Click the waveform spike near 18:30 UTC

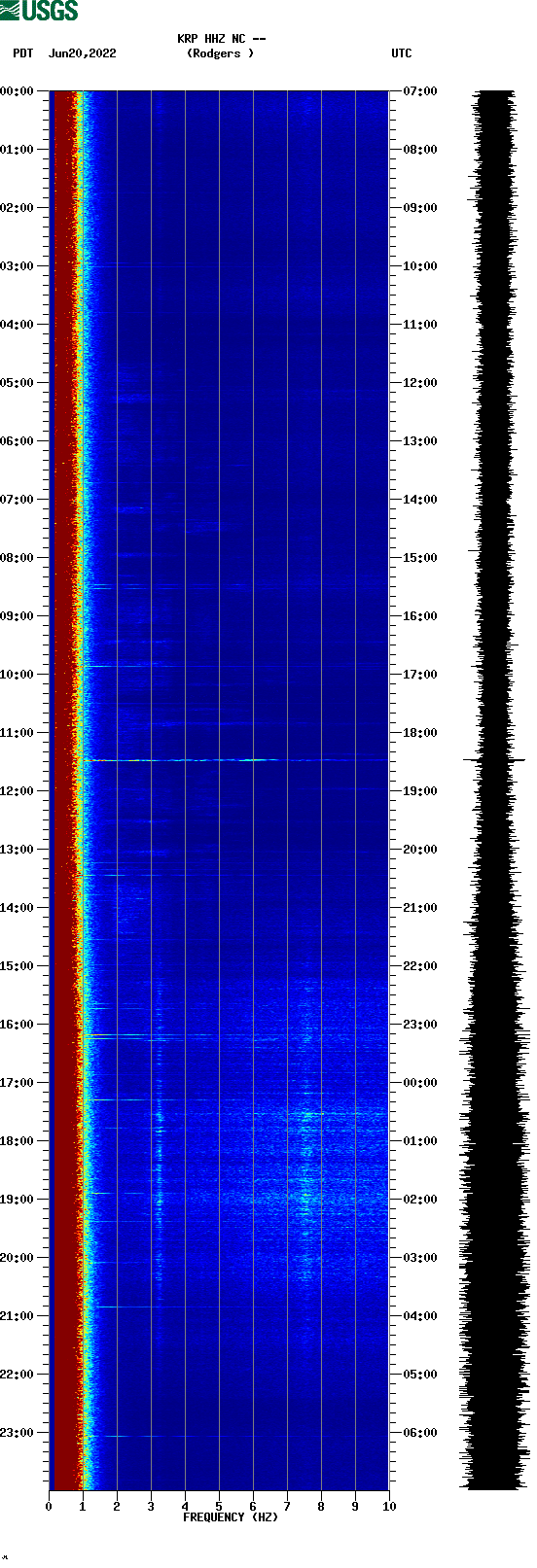pos(494,760)
